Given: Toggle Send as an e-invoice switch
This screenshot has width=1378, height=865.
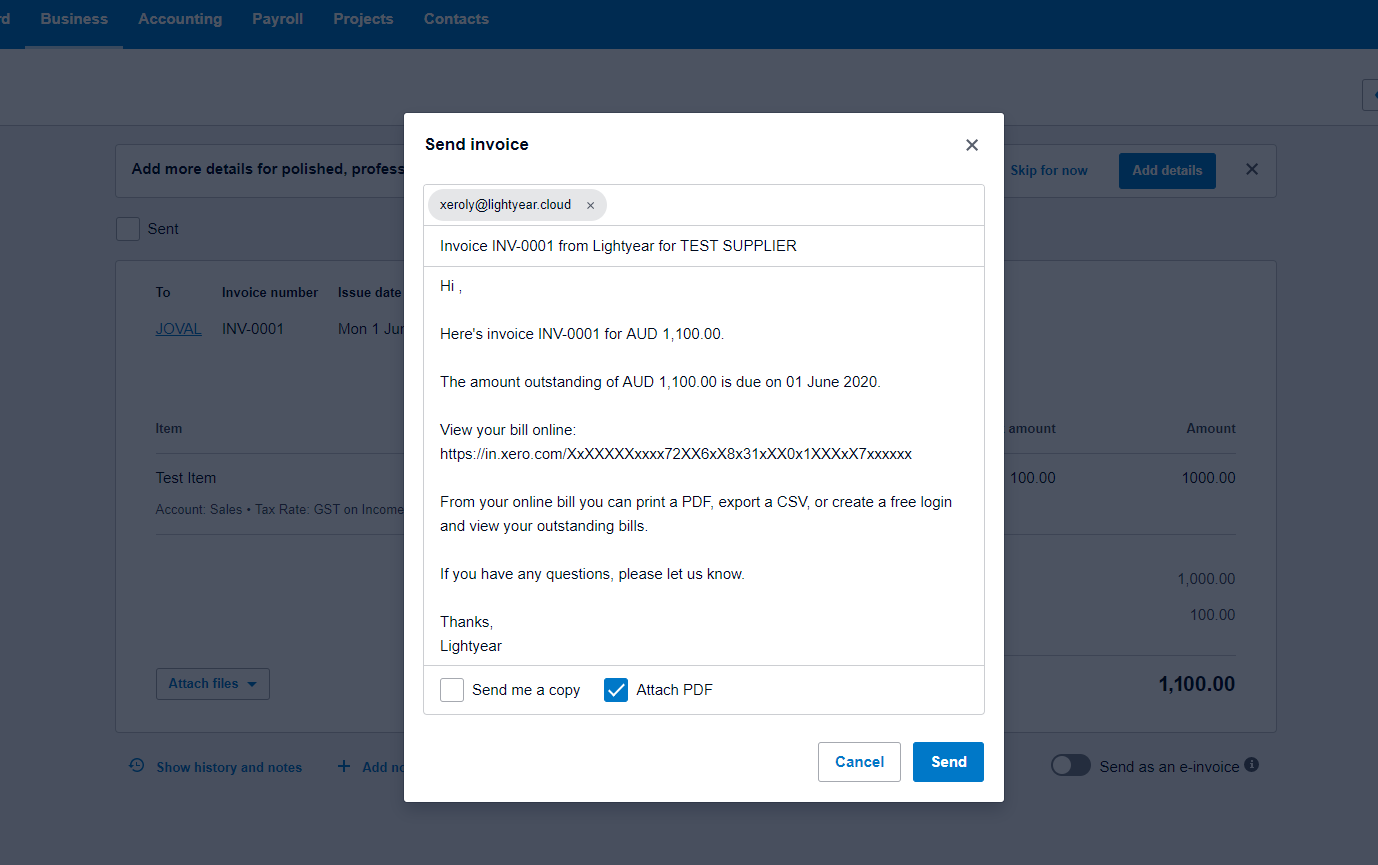Looking at the screenshot, I should [x=1070, y=765].
